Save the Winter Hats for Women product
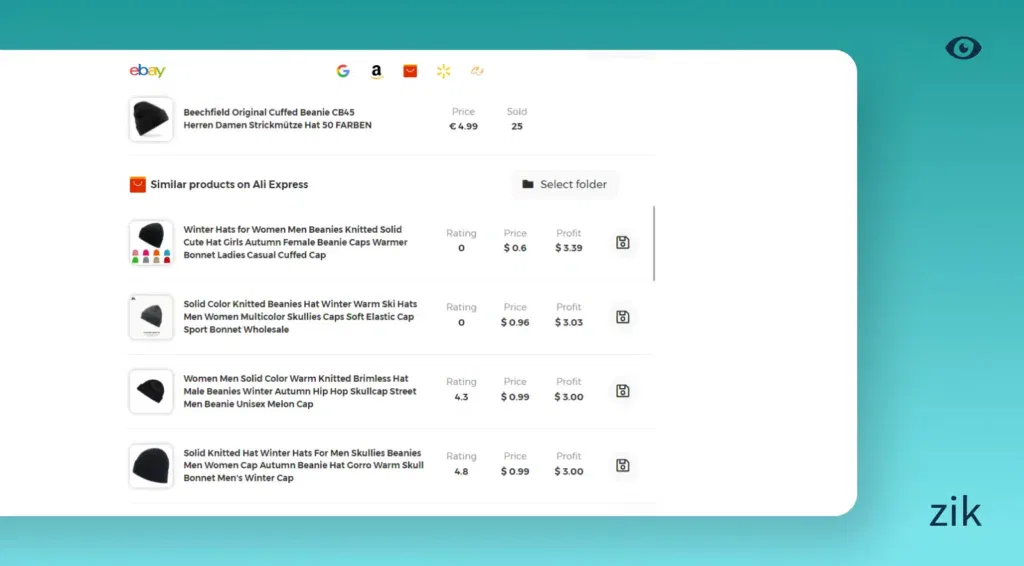 pyautogui.click(x=623, y=242)
